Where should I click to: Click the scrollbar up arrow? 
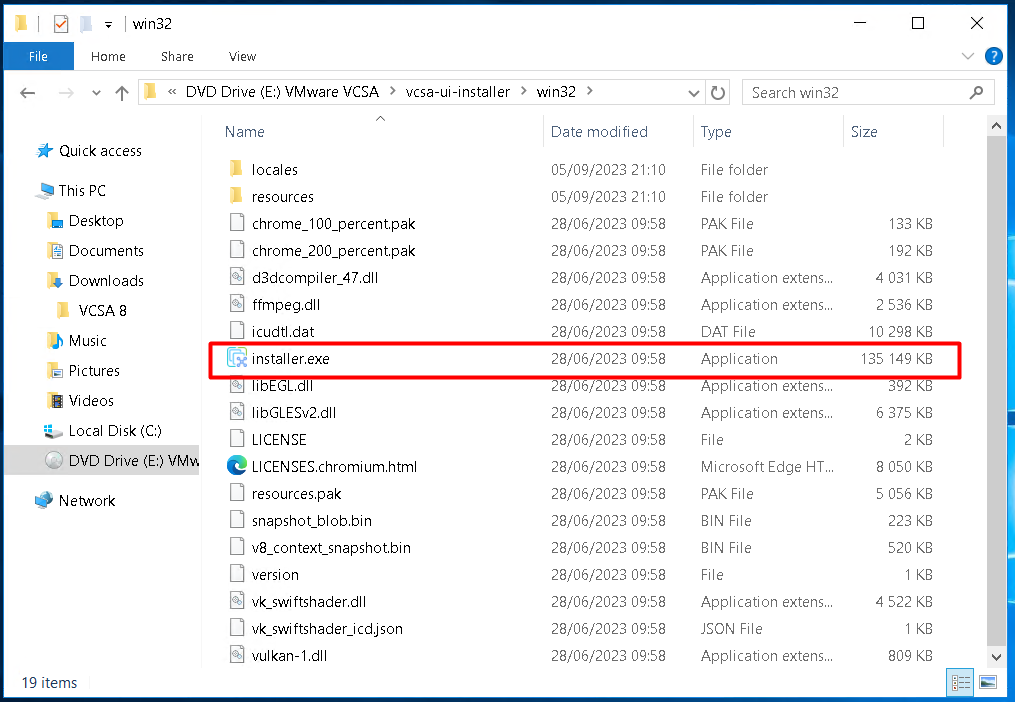point(996,126)
